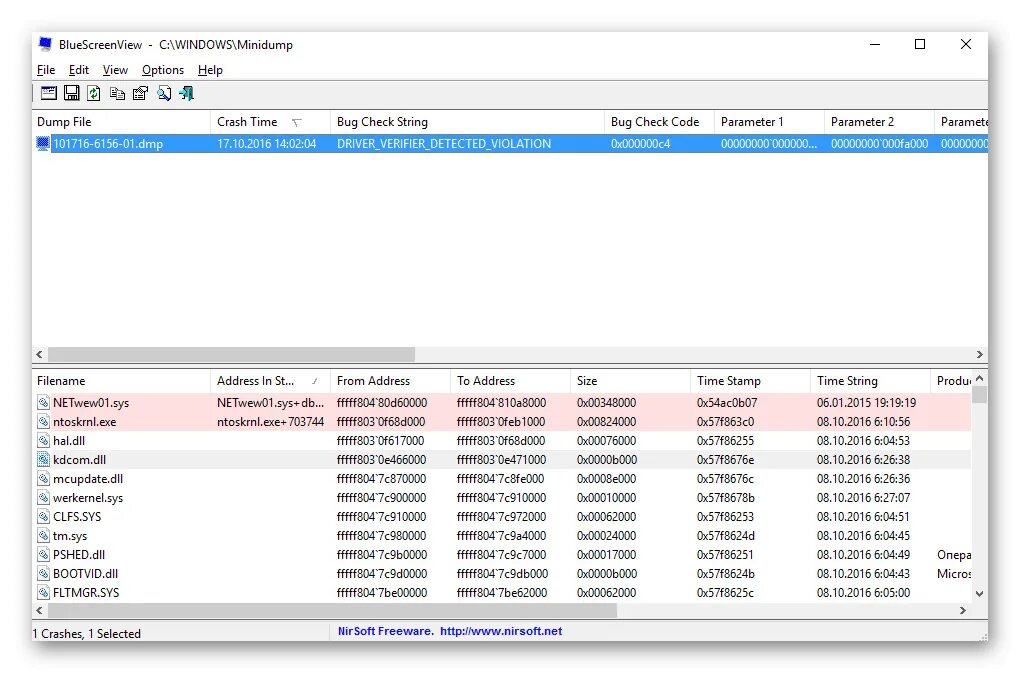Viewport: 1020px width, 673px height.
Task: Select size value 0x00348000
Action: pos(606,402)
